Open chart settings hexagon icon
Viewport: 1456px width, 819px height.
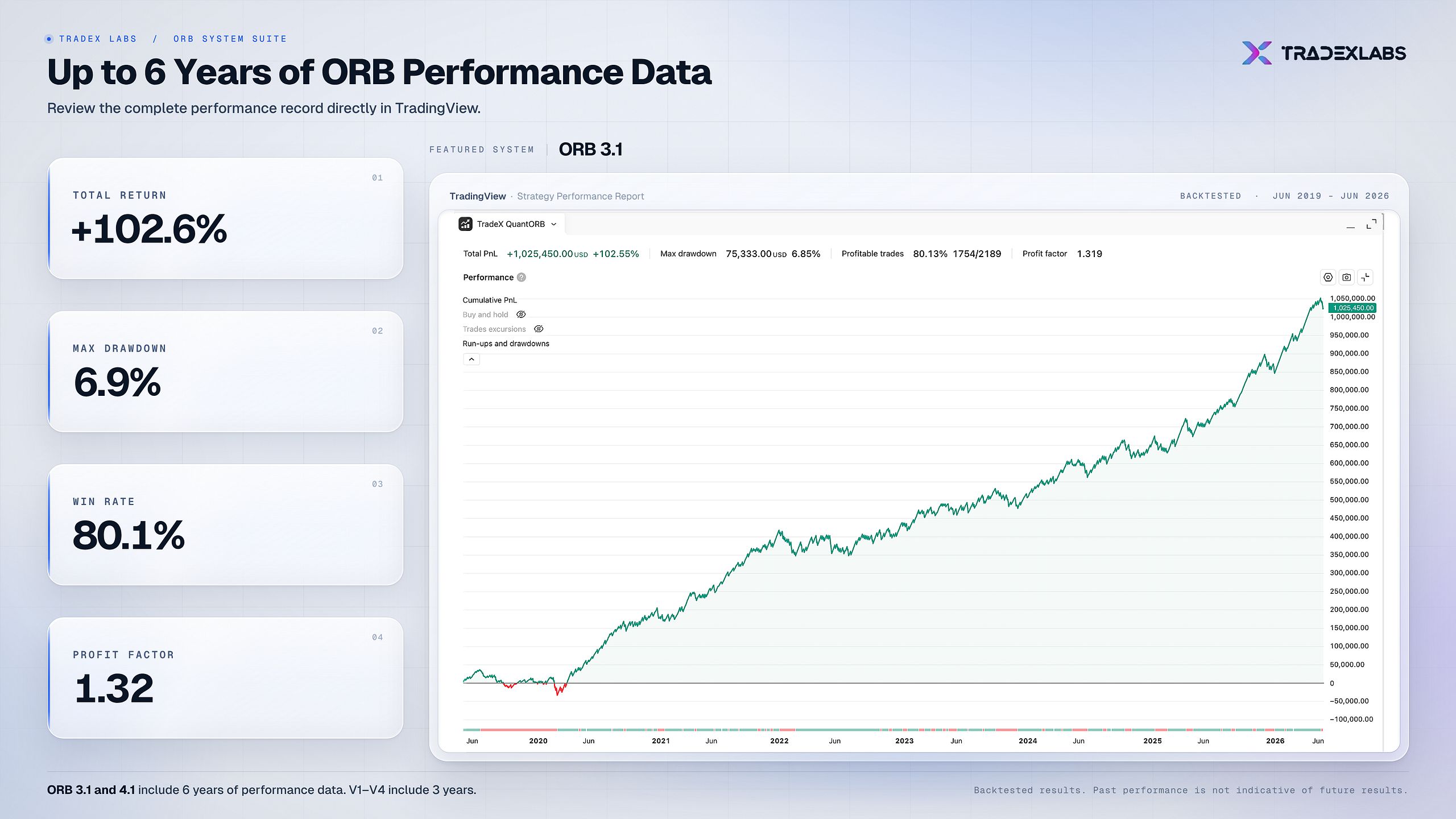point(1328,278)
